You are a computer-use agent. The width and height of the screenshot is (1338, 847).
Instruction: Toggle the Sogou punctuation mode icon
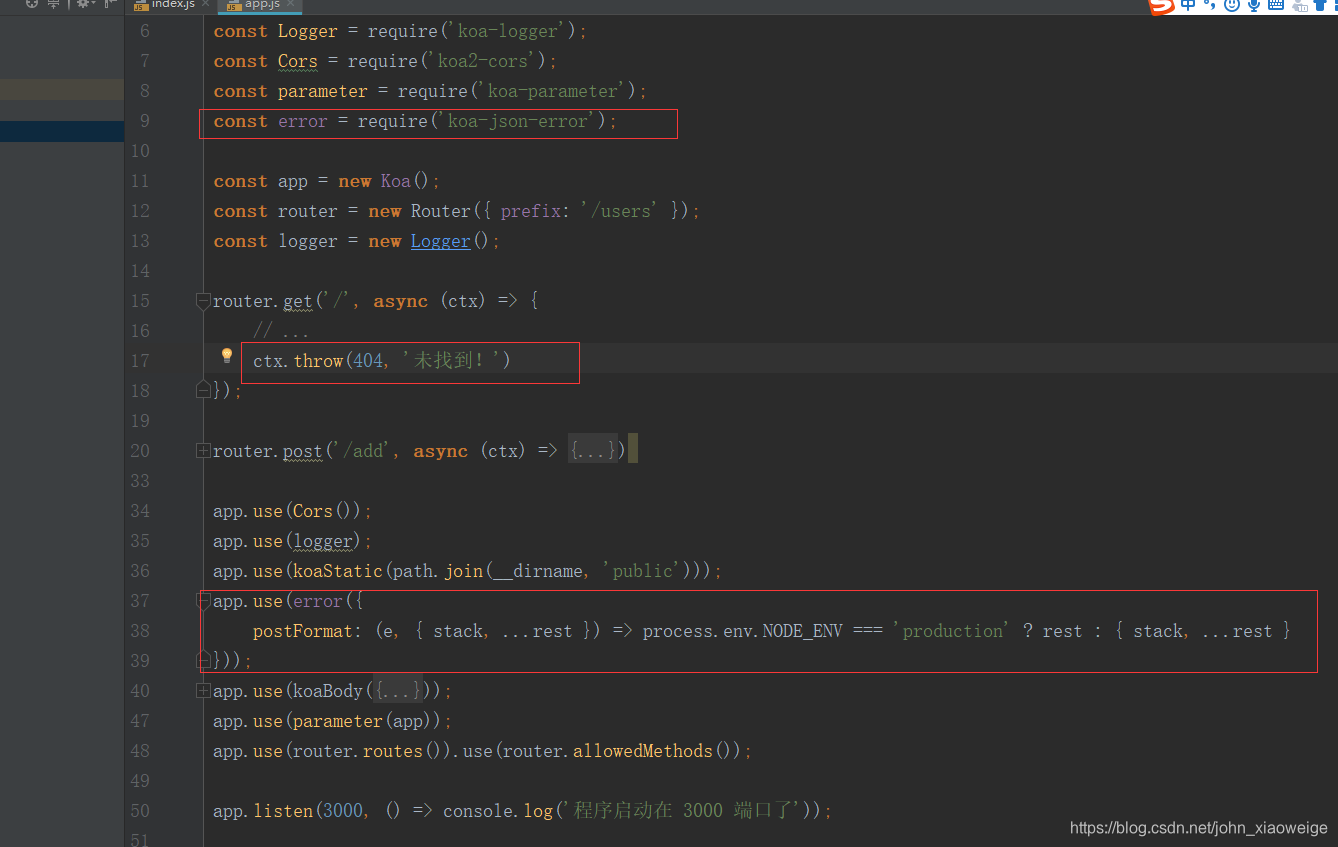(x=1210, y=5)
